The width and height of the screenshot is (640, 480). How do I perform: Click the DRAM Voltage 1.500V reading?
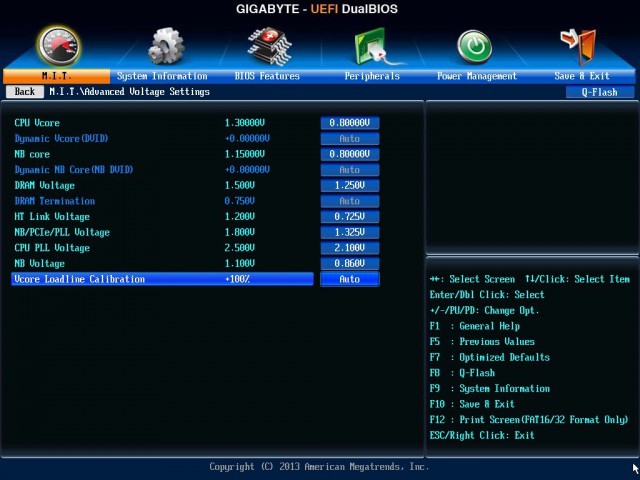pos(240,185)
